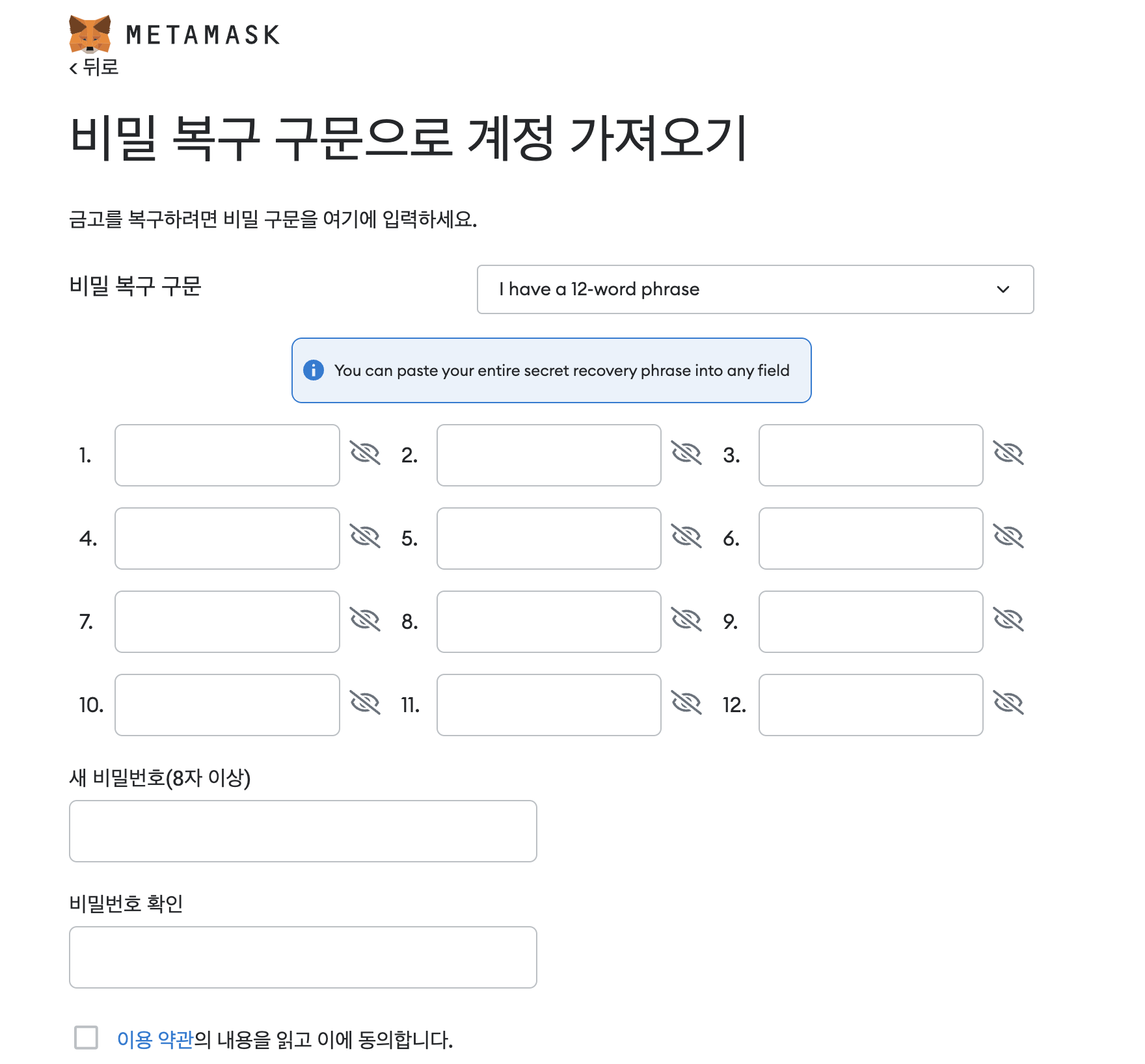Show word 7 by clicking its eye
1145x1064 pixels.
365,620
